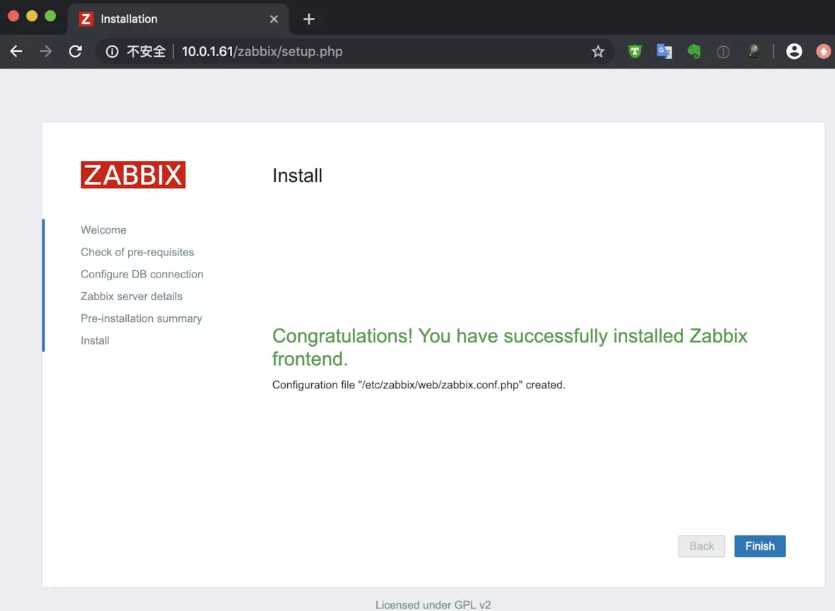Select the Welcome step

coord(103,230)
